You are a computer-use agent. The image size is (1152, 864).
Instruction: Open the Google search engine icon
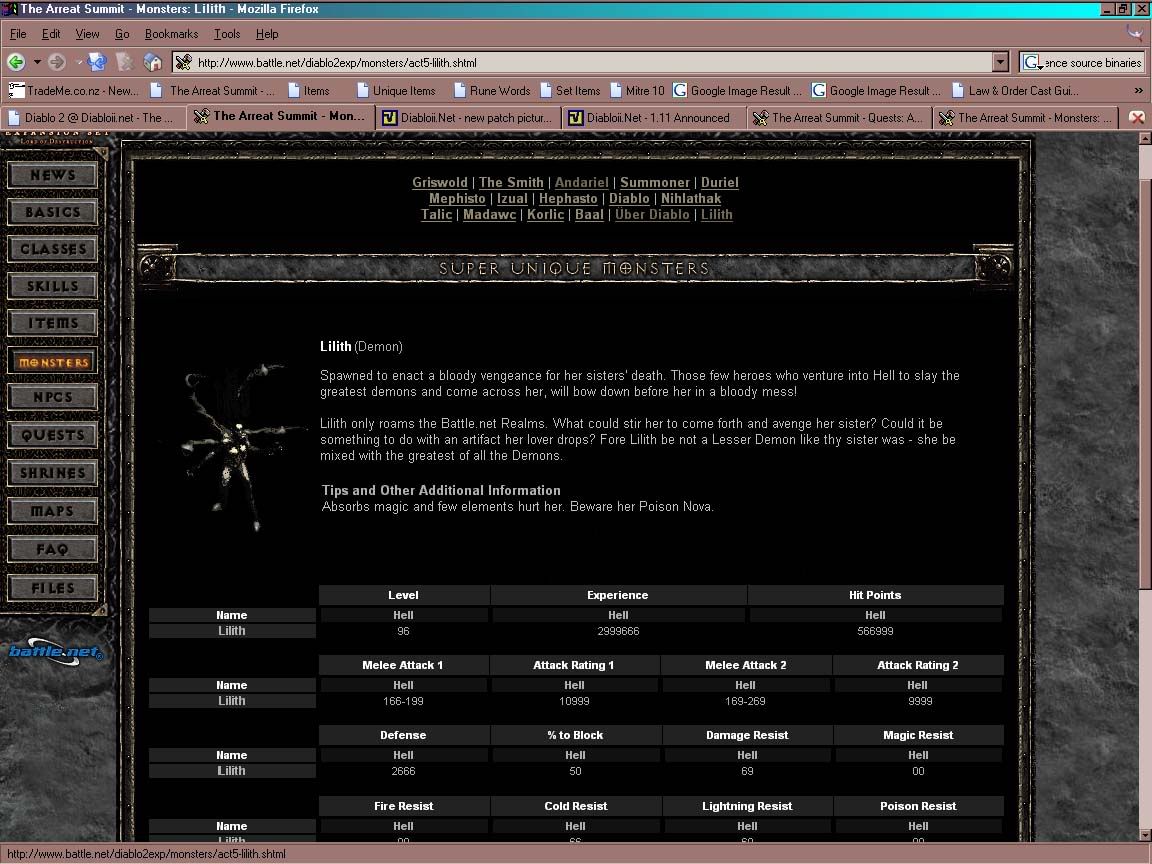[x=1032, y=62]
